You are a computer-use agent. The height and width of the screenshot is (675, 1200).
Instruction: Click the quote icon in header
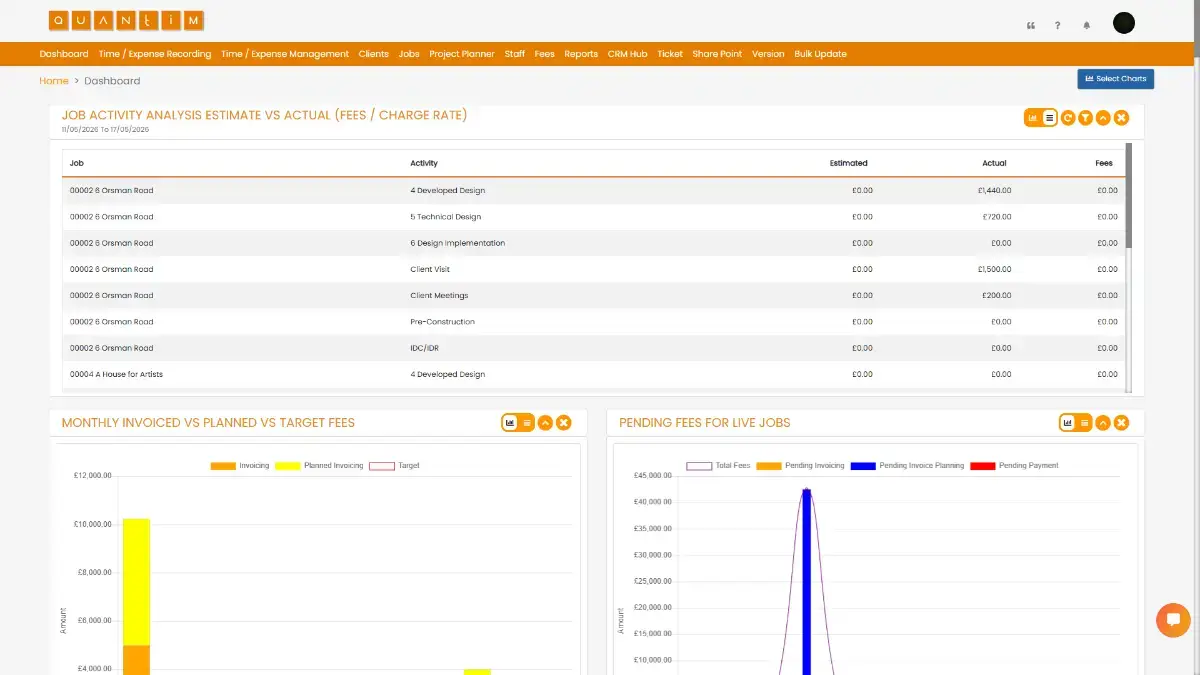click(1031, 25)
